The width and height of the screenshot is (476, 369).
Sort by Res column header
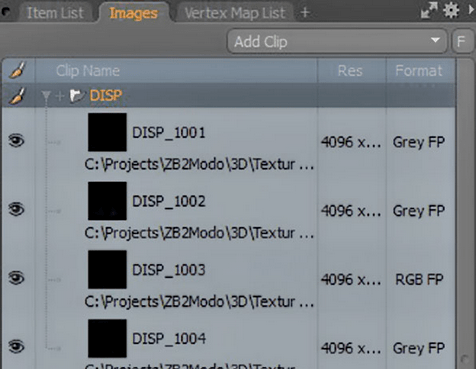click(350, 71)
